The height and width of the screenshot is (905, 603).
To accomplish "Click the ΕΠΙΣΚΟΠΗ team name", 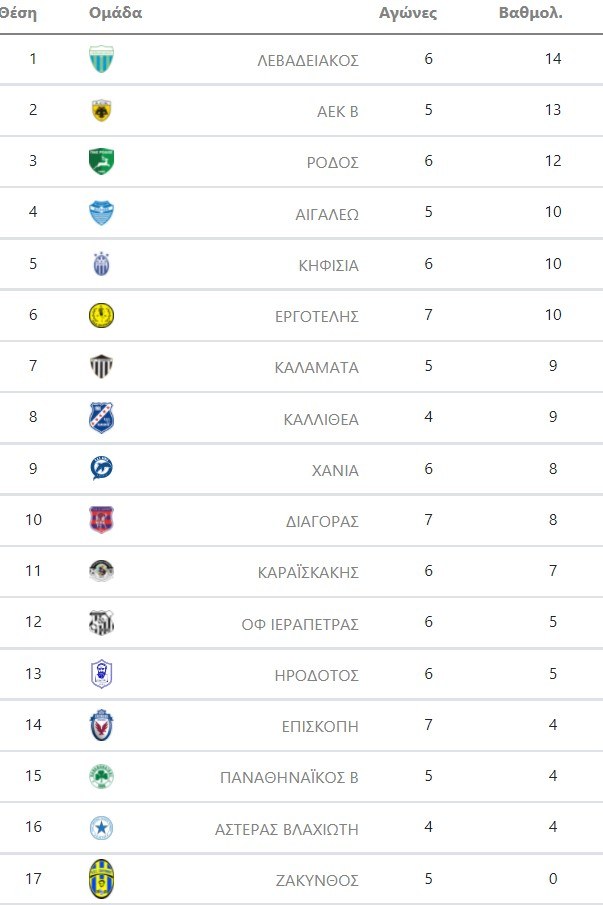I will [320, 726].
